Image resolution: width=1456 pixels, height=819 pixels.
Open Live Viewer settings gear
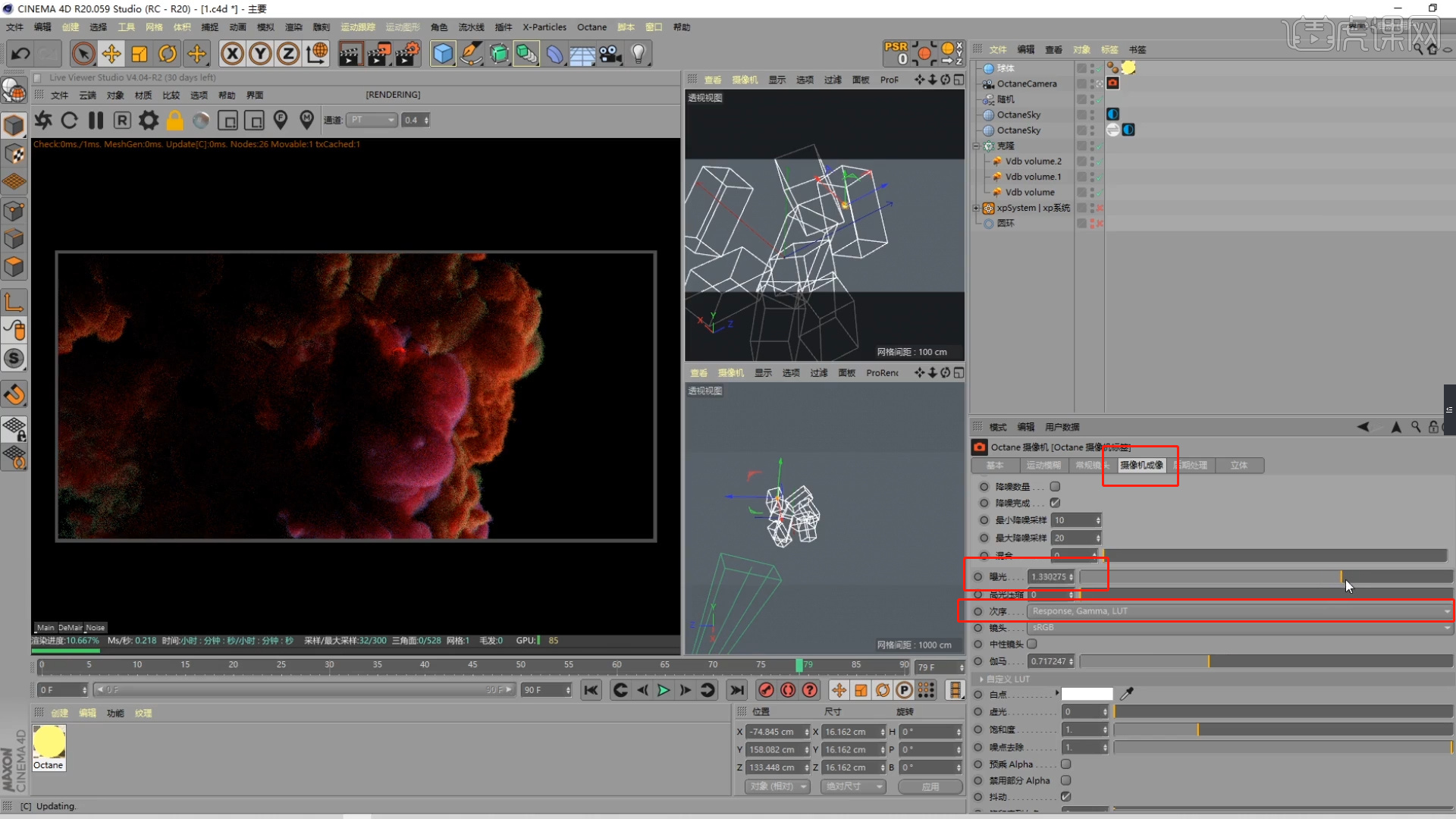[x=148, y=121]
